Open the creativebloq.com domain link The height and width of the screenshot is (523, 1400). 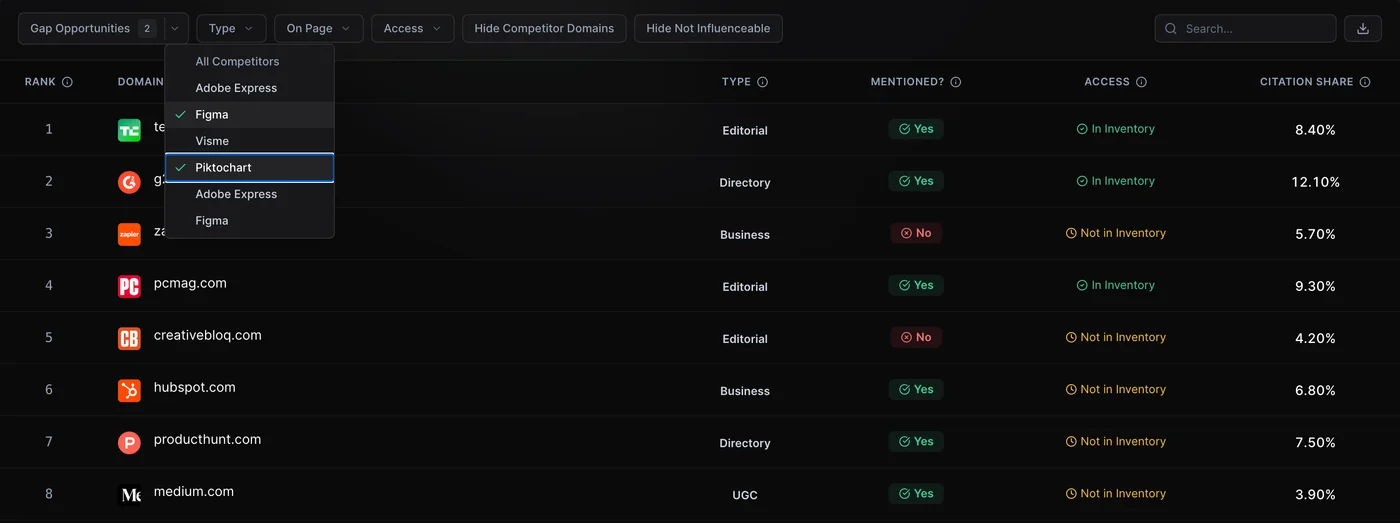pos(207,335)
